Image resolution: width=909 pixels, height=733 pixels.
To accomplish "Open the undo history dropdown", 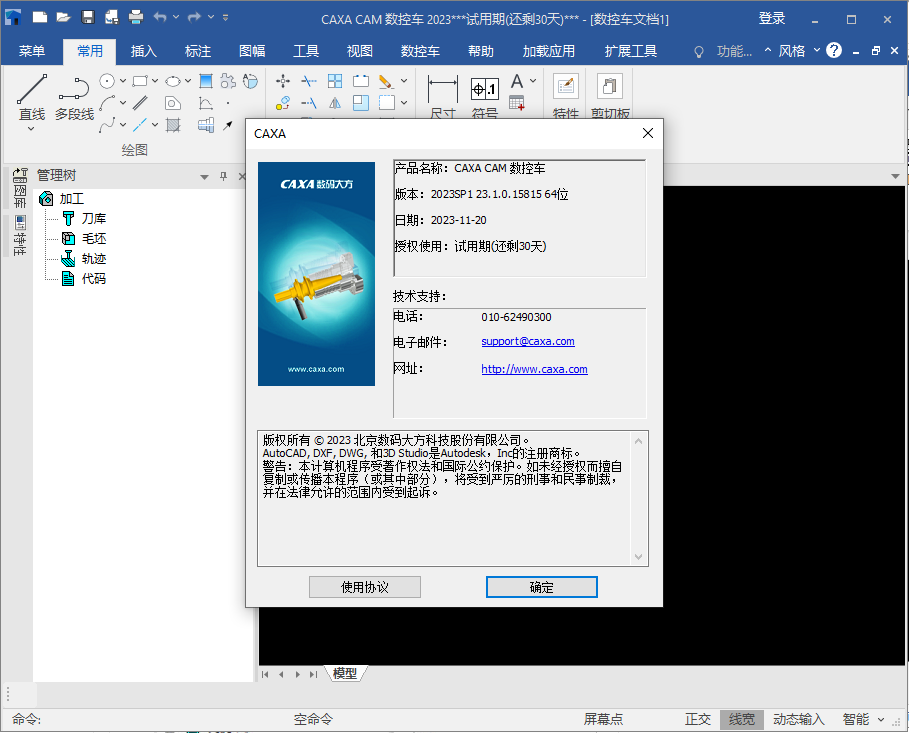I will pyautogui.click(x=176, y=17).
